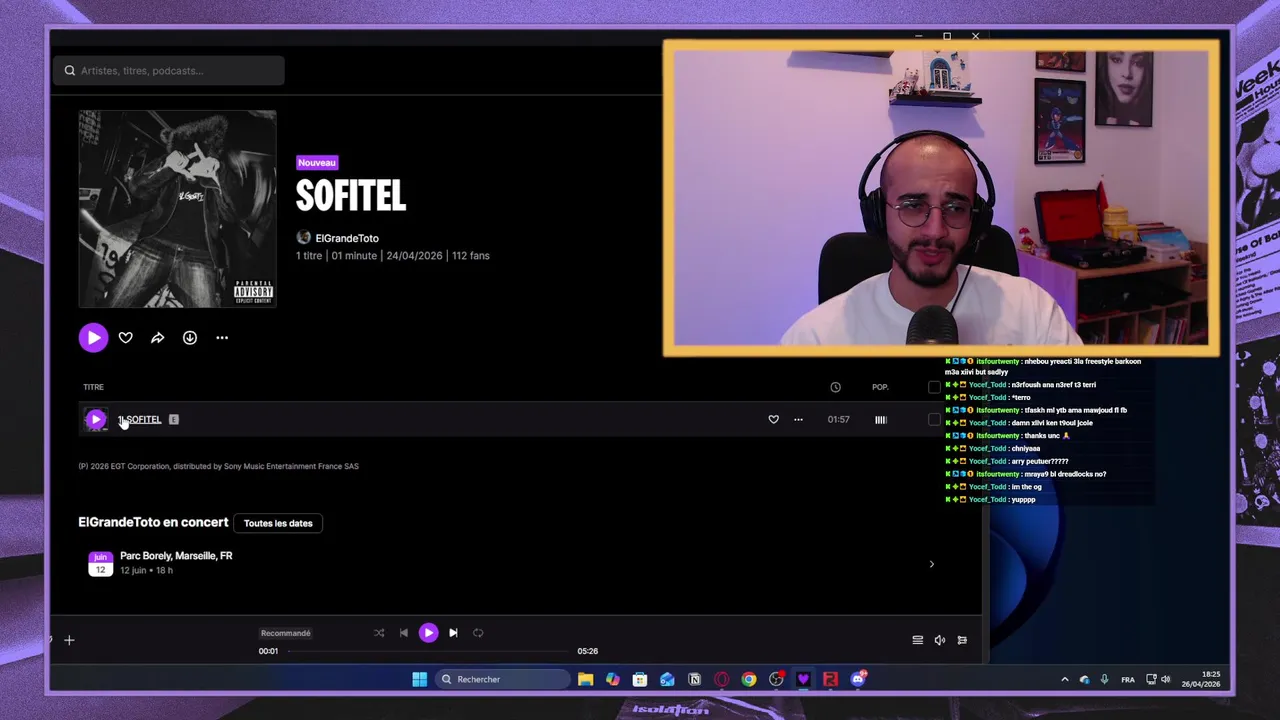
Task: Switch to Deezer purple heart taskbar icon
Action: [803, 680]
